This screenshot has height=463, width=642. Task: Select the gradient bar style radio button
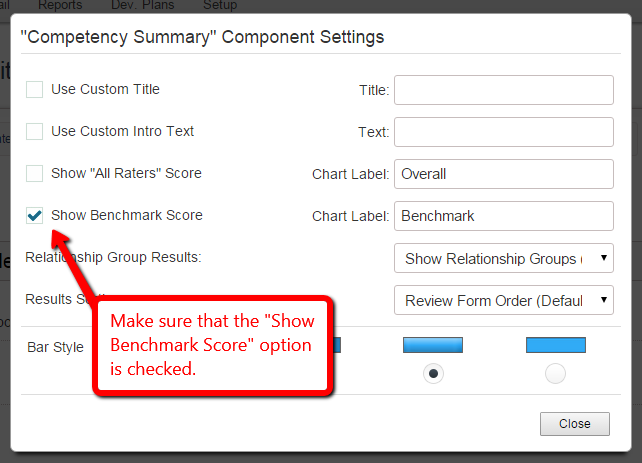coord(433,373)
